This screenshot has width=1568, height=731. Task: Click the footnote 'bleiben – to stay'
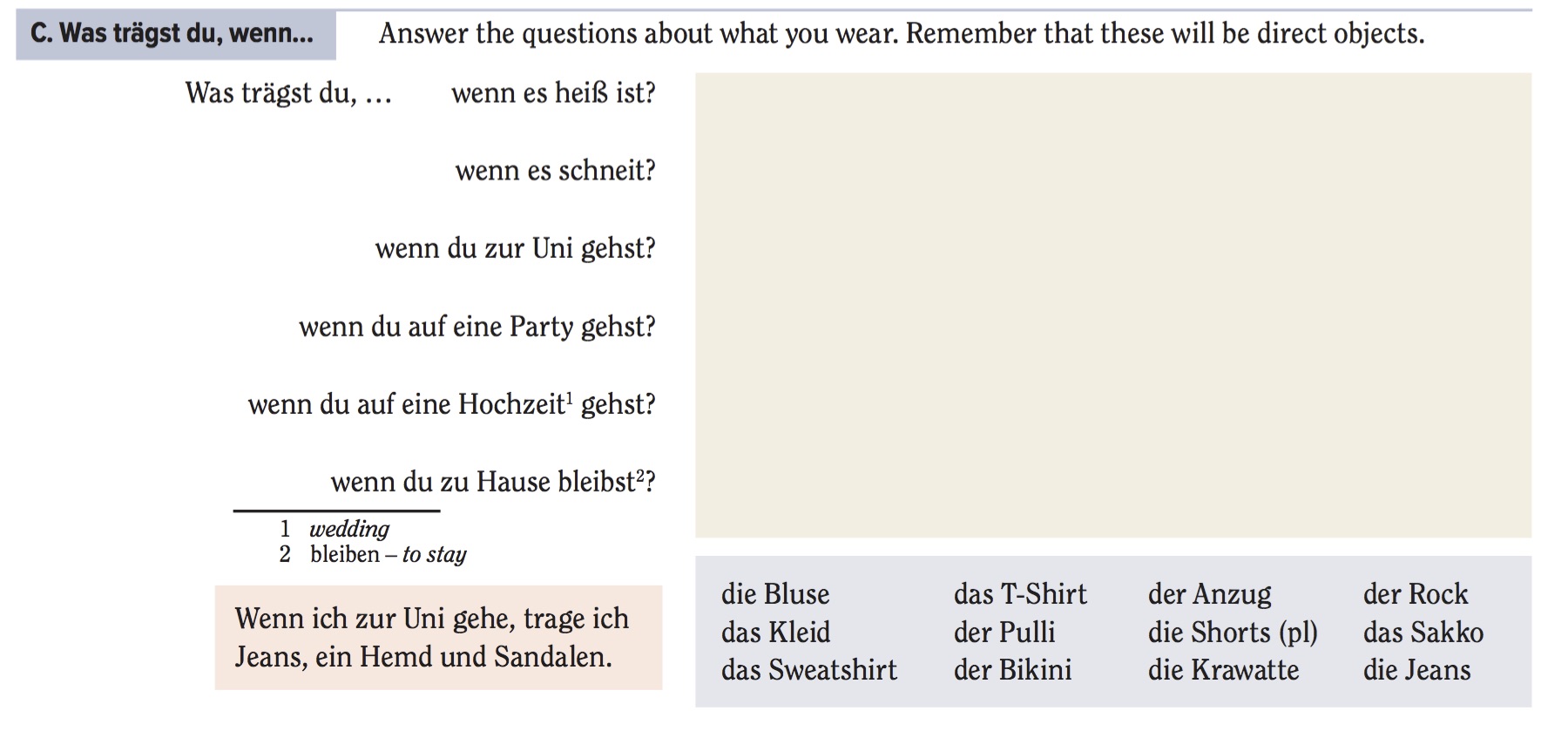388,554
